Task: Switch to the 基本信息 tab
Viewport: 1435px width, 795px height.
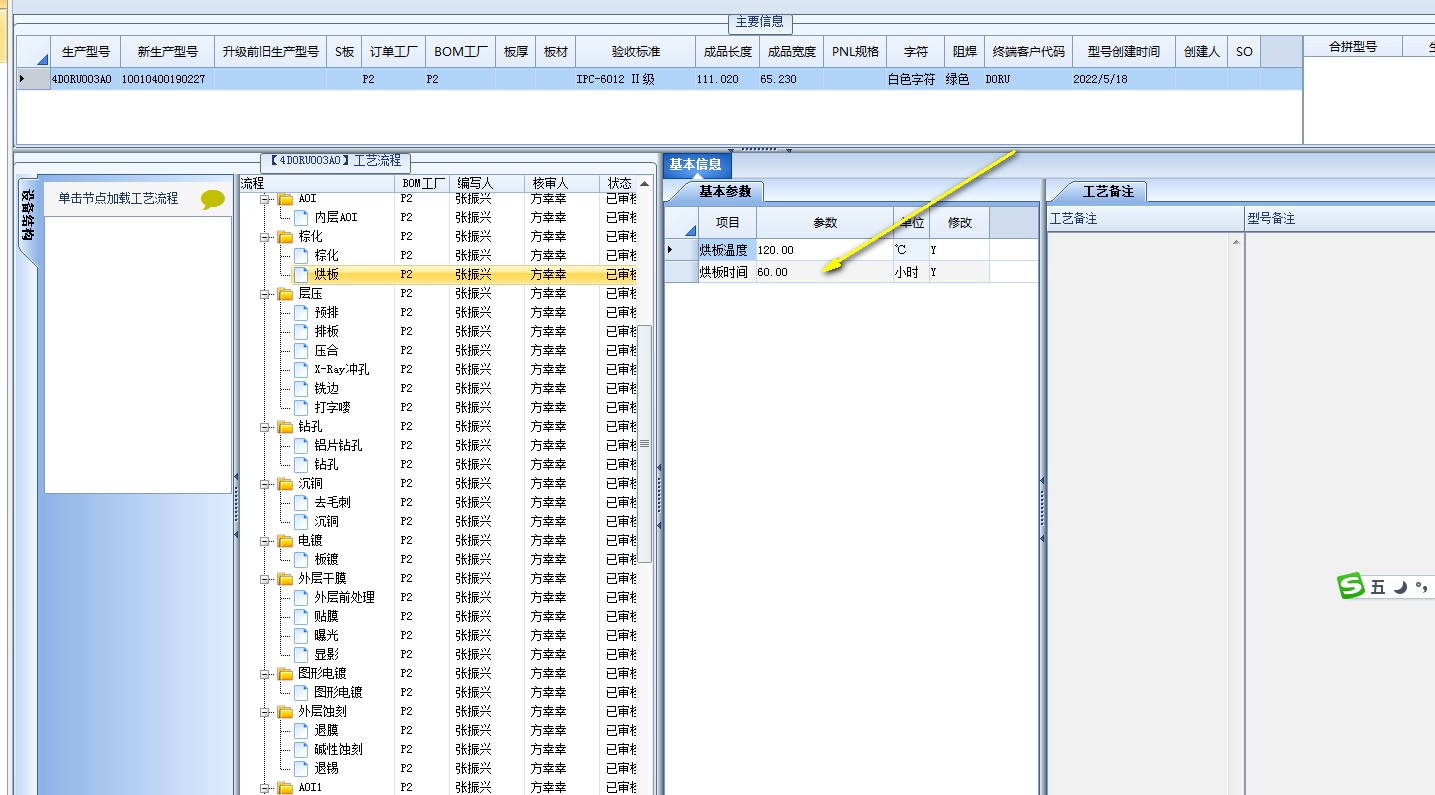Action: point(695,165)
